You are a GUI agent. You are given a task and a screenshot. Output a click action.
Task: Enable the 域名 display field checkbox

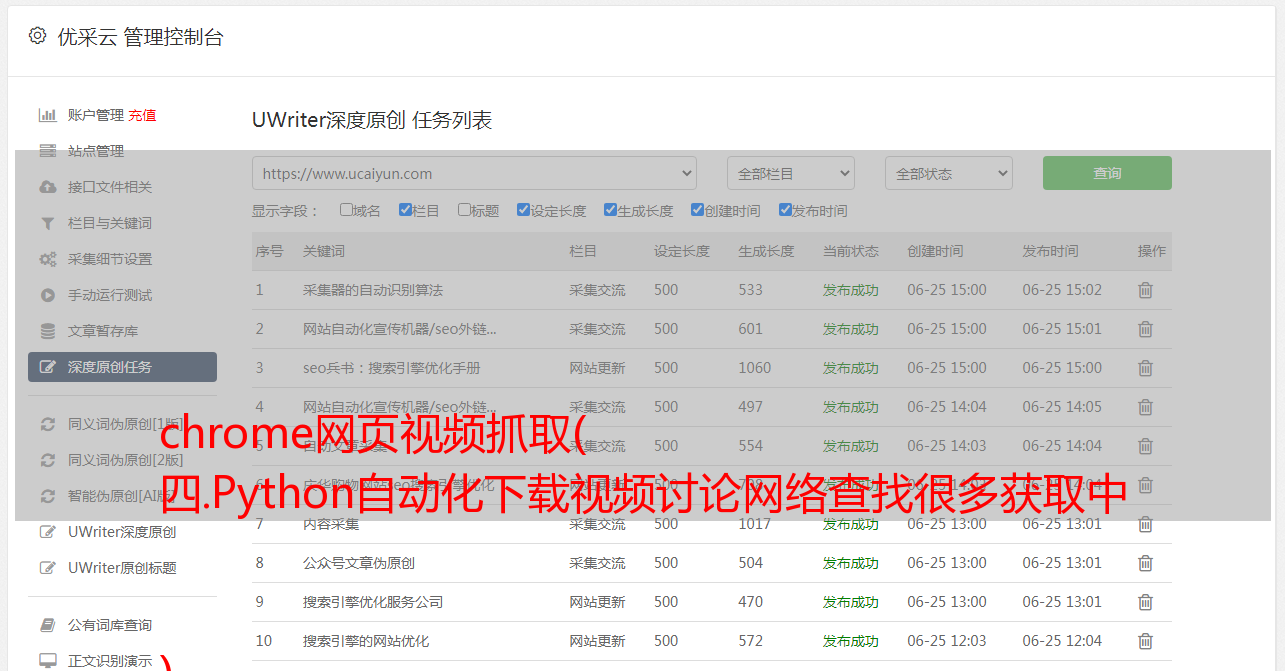click(346, 210)
